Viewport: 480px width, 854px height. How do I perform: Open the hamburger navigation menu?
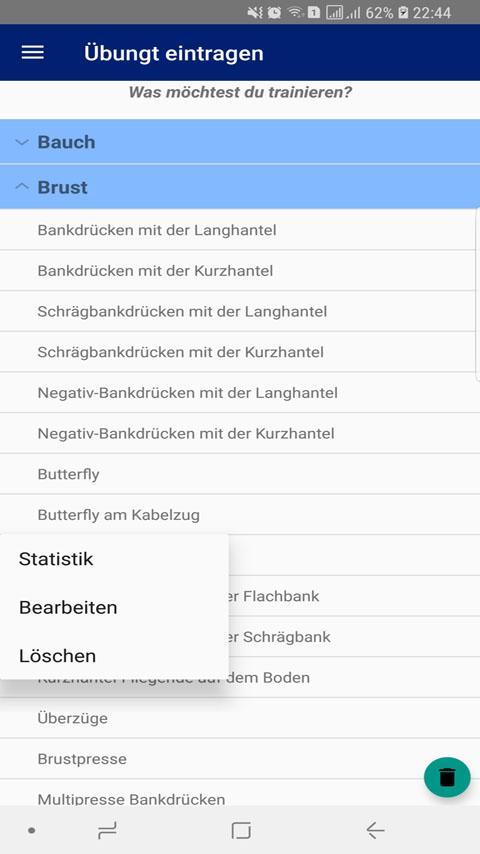[x=33, y=53]
